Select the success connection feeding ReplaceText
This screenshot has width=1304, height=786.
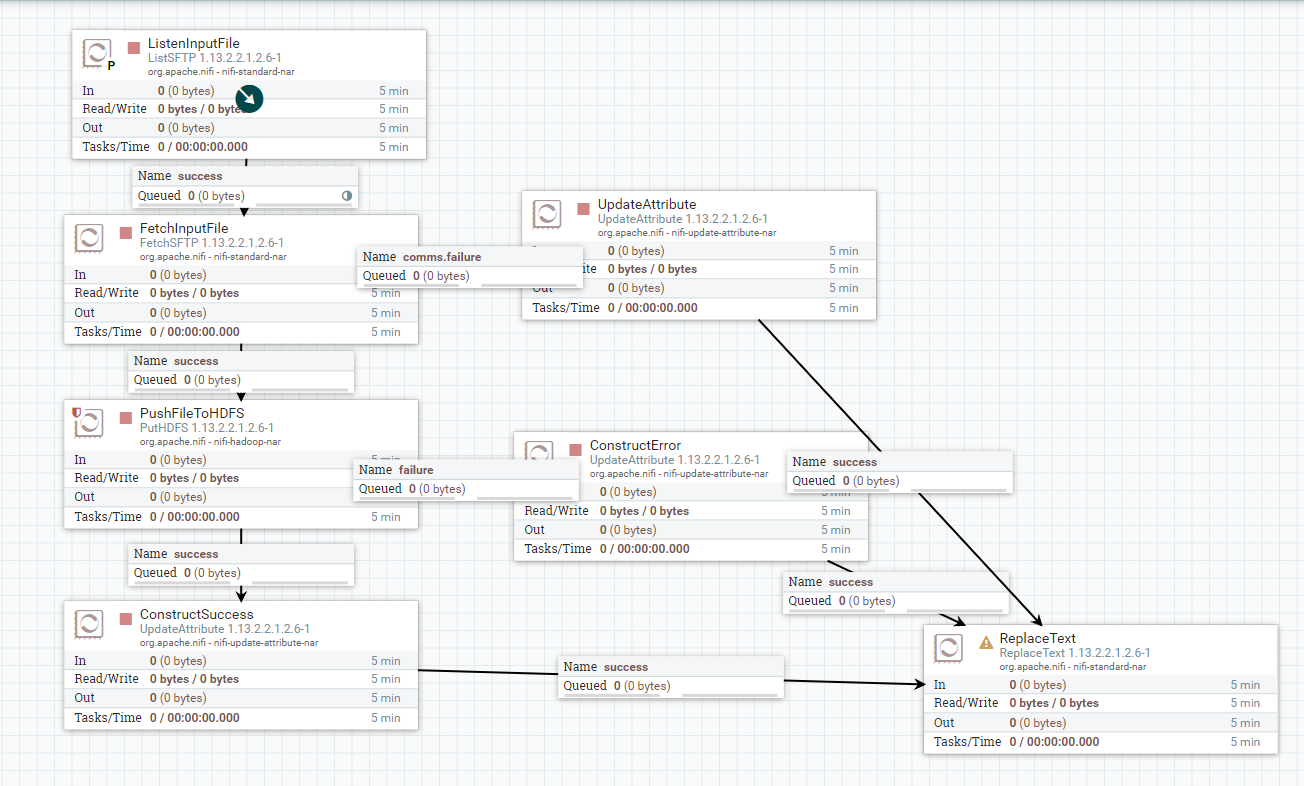click(x=670, y=676)
